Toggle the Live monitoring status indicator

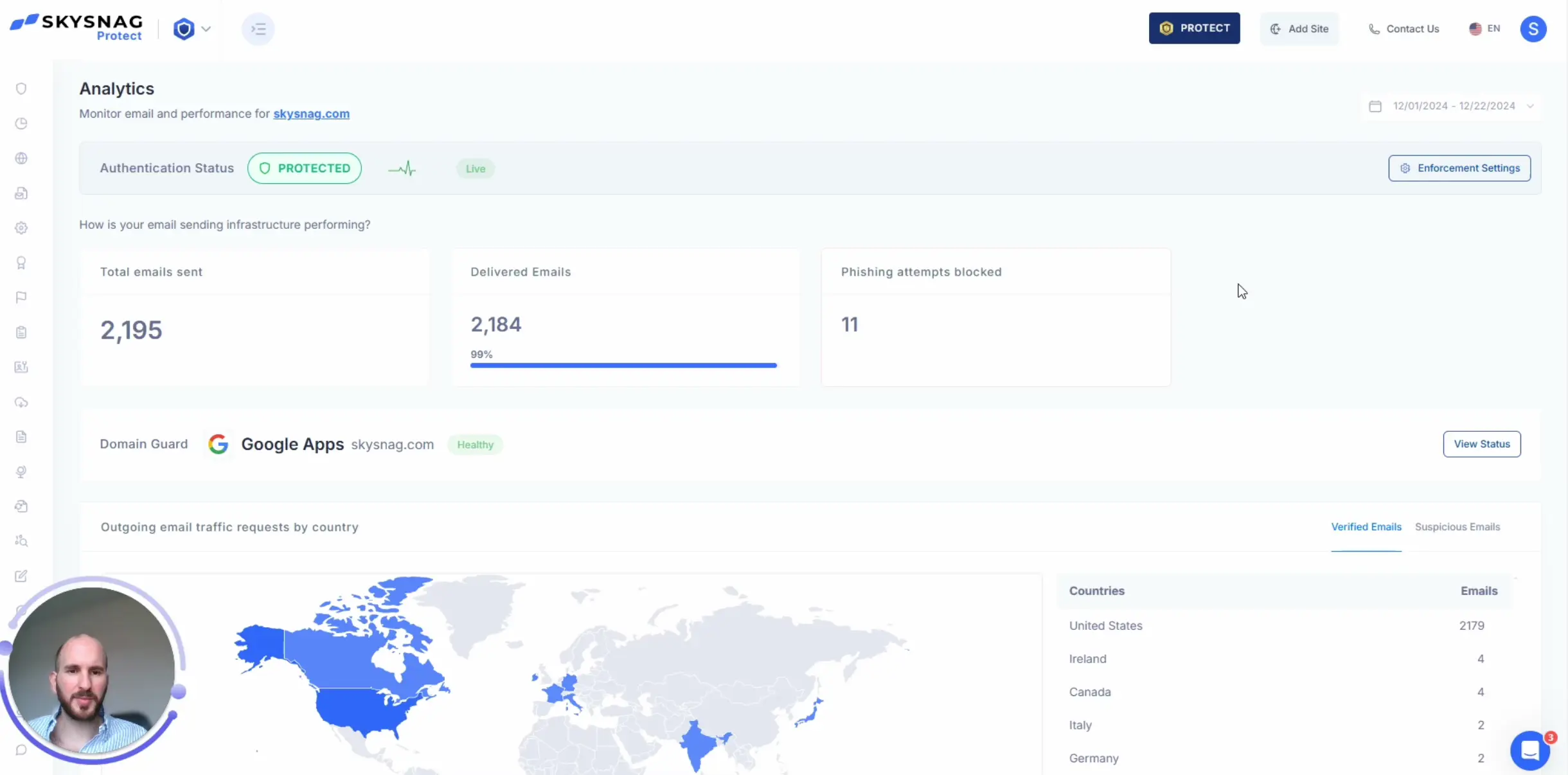[475, 168]
